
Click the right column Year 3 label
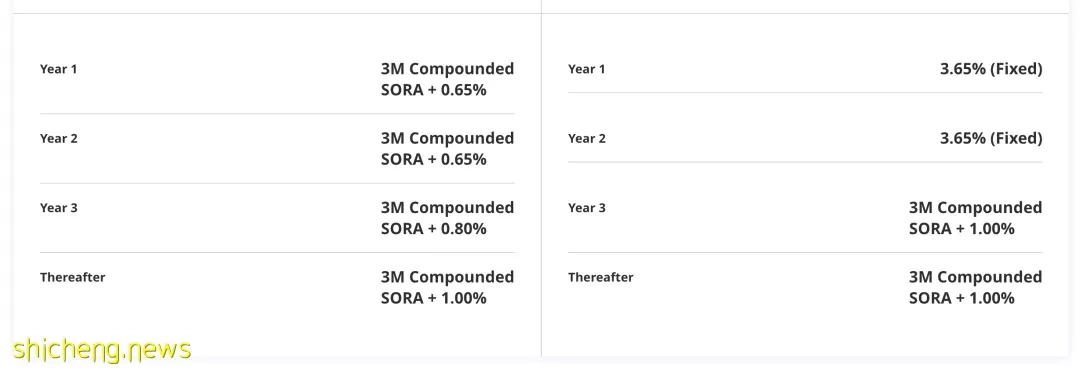587,208
